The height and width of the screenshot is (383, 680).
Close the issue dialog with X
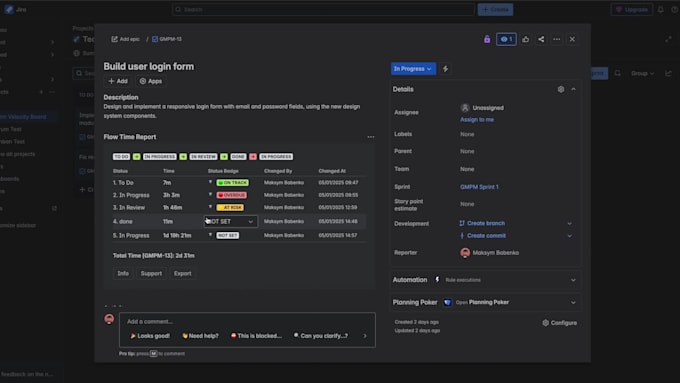coord(572,39)
